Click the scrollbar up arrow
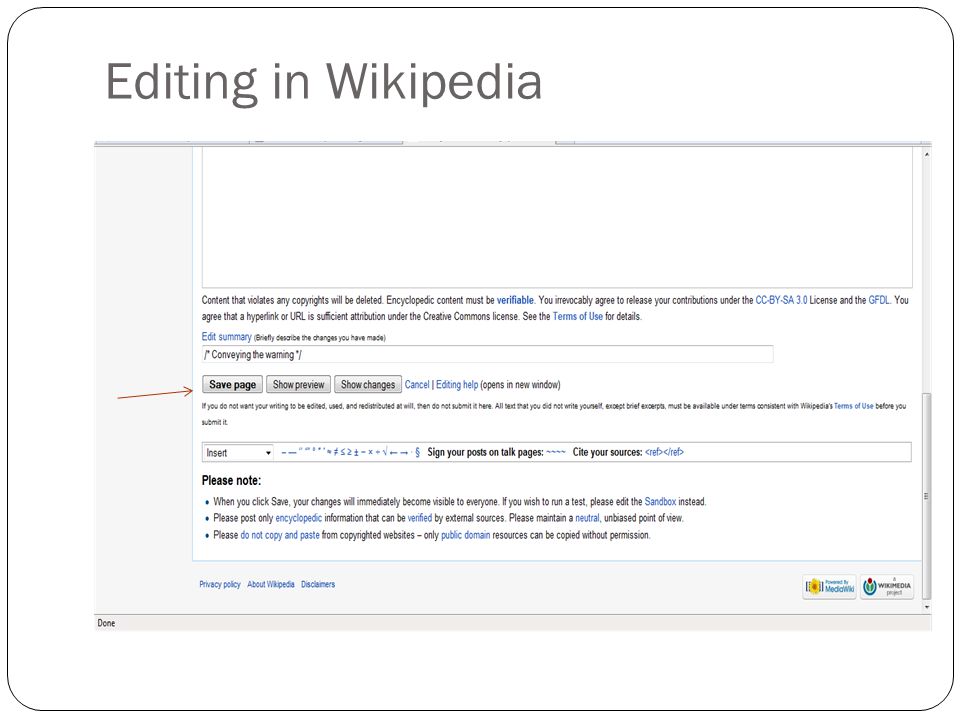Image resolution: width=960 pixels, height=720 pixels. click(926, 154)
